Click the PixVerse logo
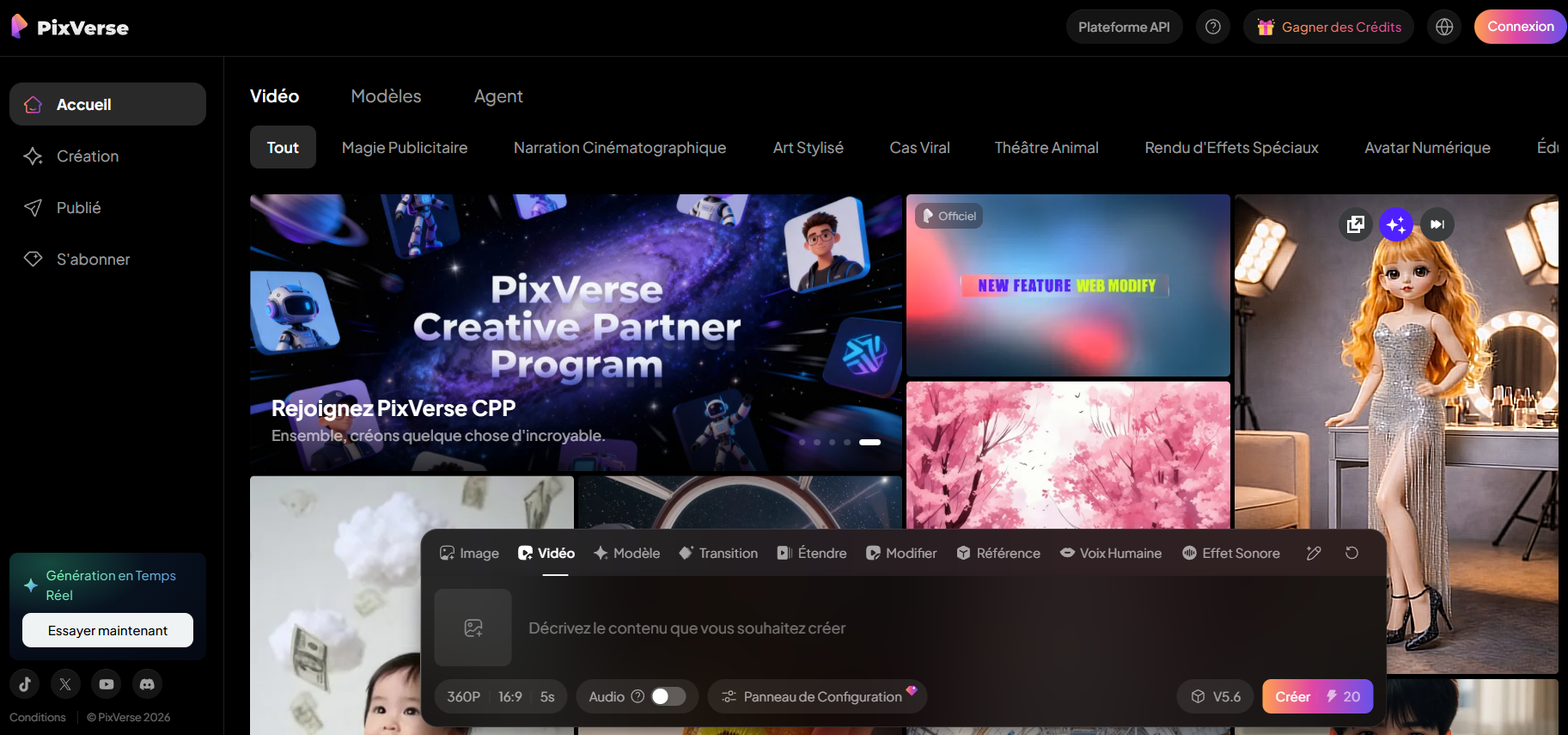This screenshot has width=1568, height=735. (x=70, y=28)
